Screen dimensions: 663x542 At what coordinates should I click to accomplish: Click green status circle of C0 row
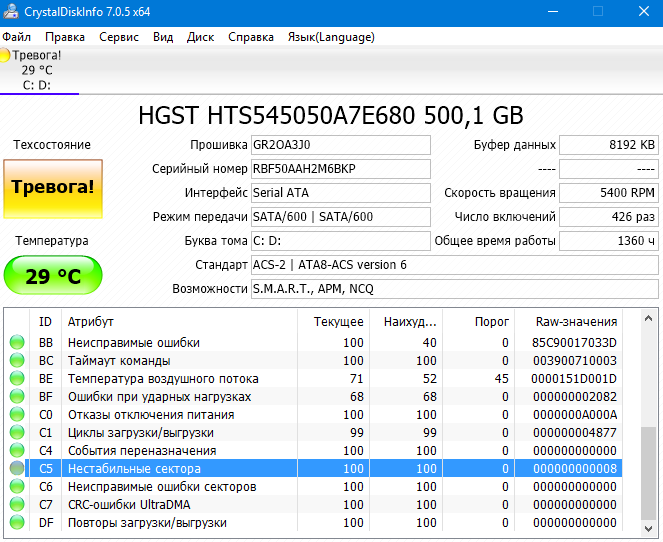tap(17, 414)
